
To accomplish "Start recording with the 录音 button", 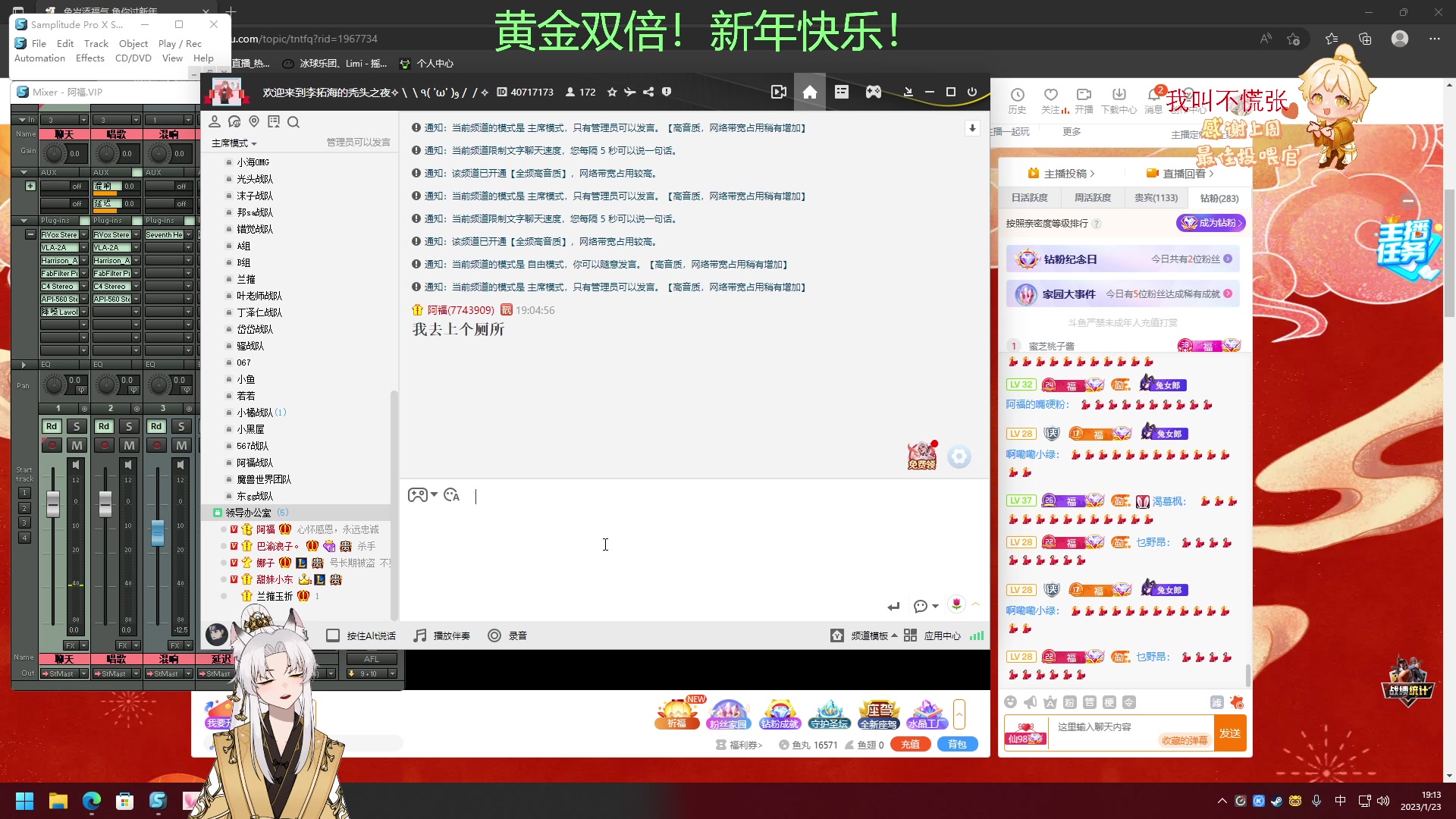I will tap(507, 635).
